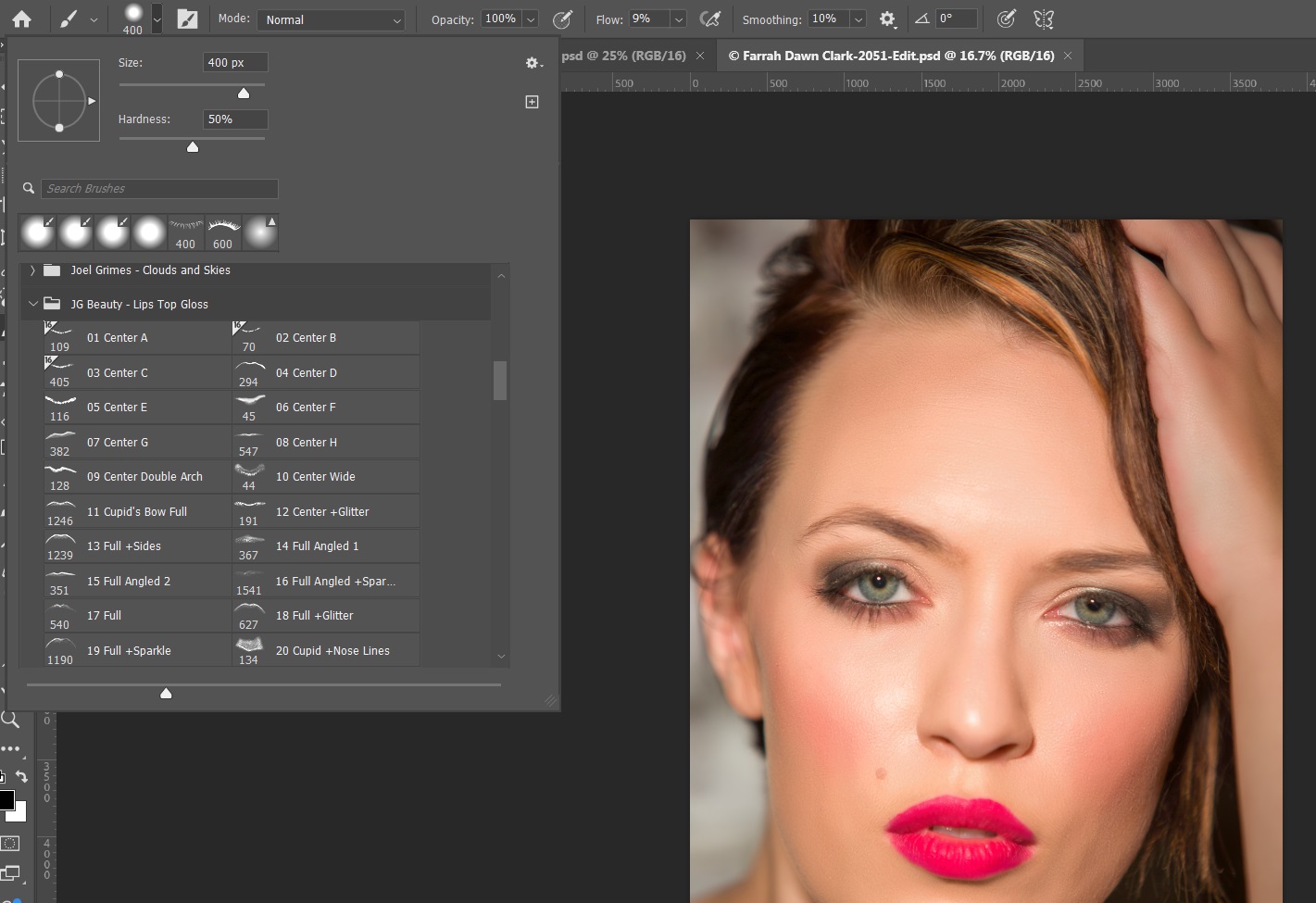The height and width of the screenshot is (903, 1316).
Task: Open the blending Mode dropdown
Action: (x=332, y=19)
